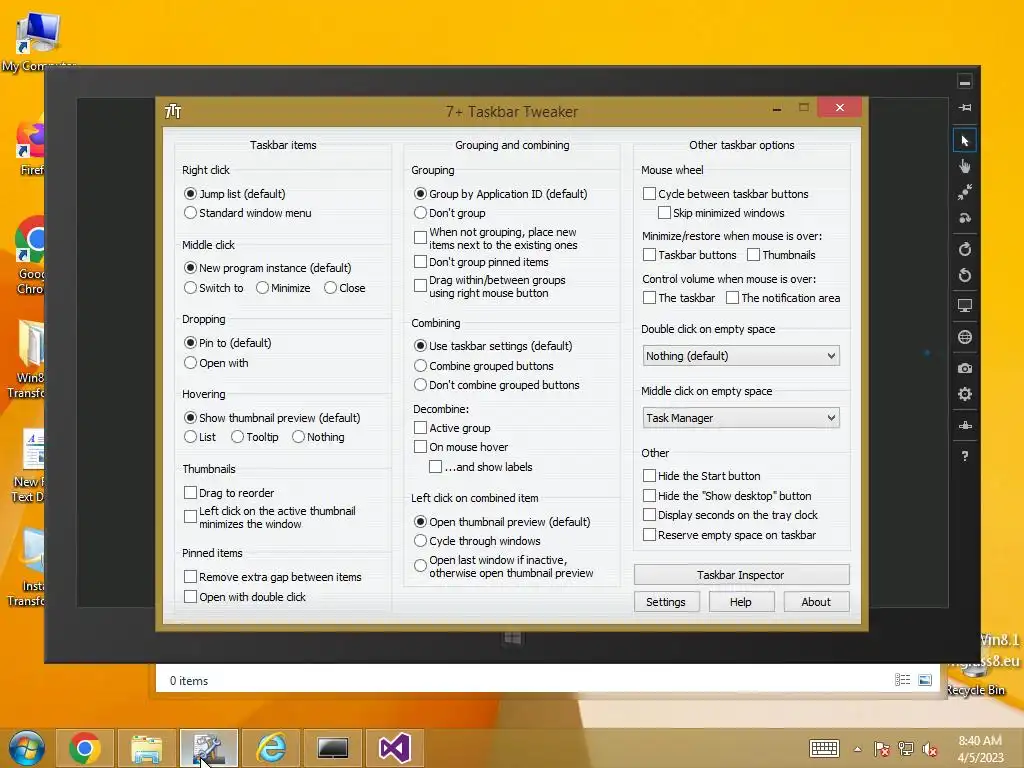Open the Taskbar Inspector
Screen dimensions: 1024x768
741,575
